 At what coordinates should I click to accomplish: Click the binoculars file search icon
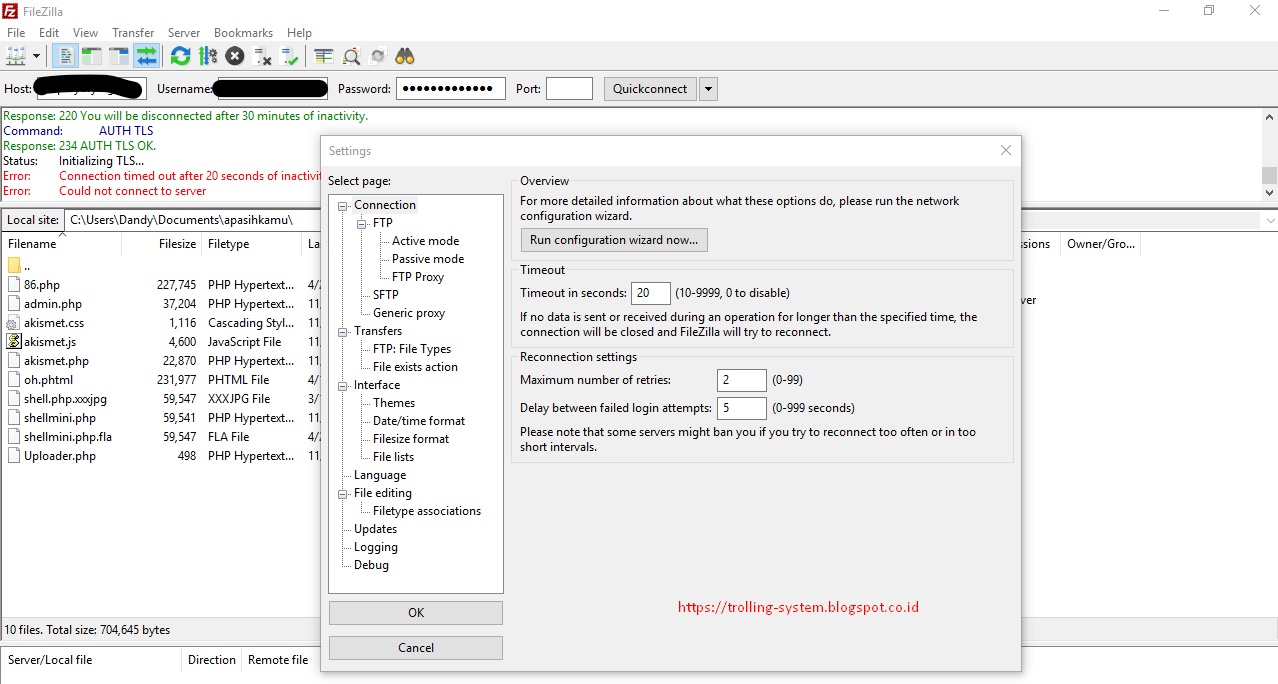405,56
